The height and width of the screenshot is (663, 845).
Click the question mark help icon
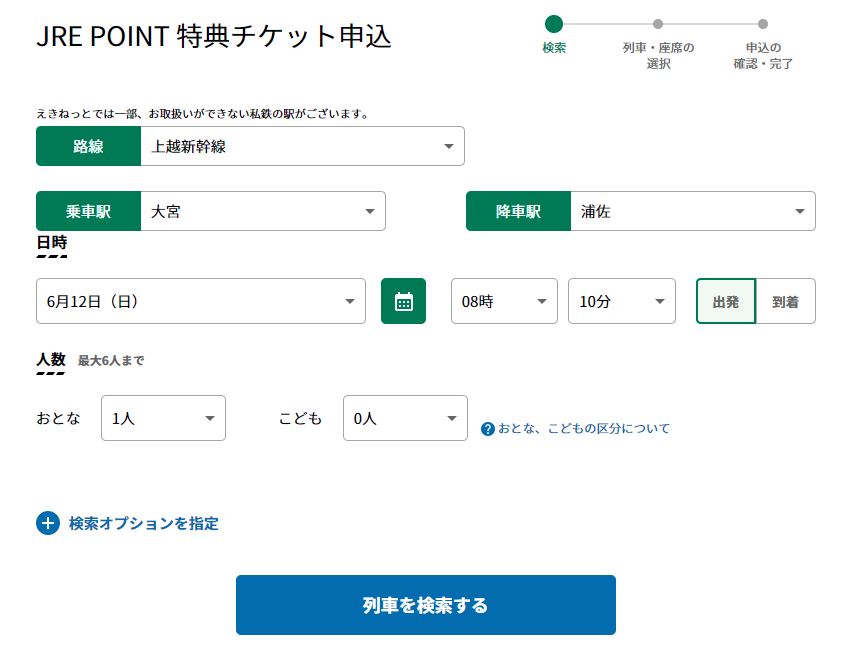488,429
